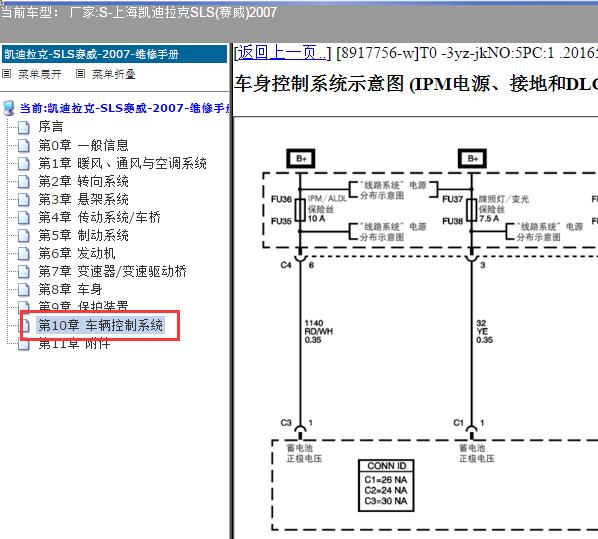
Task: Open 第3章 悬架系统
Action: pos(84,199)
